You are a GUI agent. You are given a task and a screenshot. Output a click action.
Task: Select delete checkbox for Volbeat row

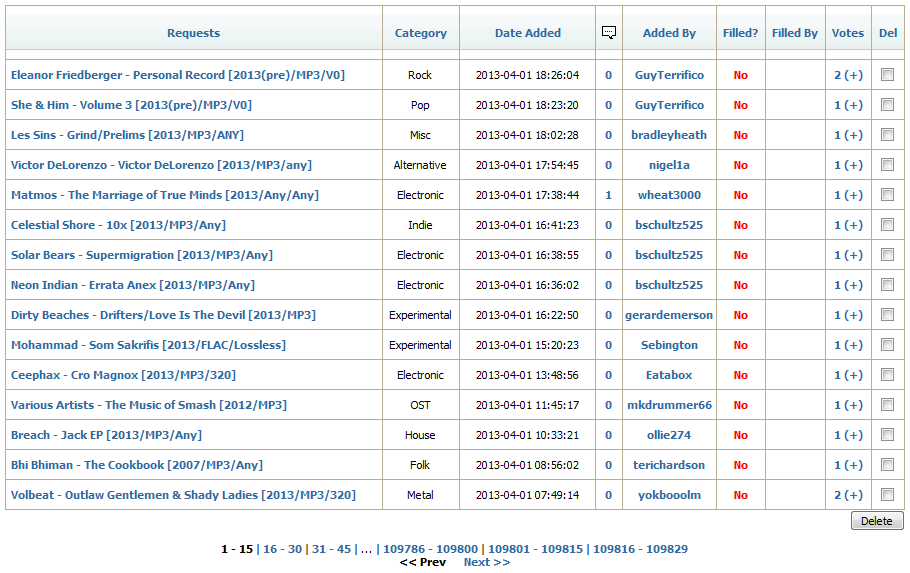(887, 495)
